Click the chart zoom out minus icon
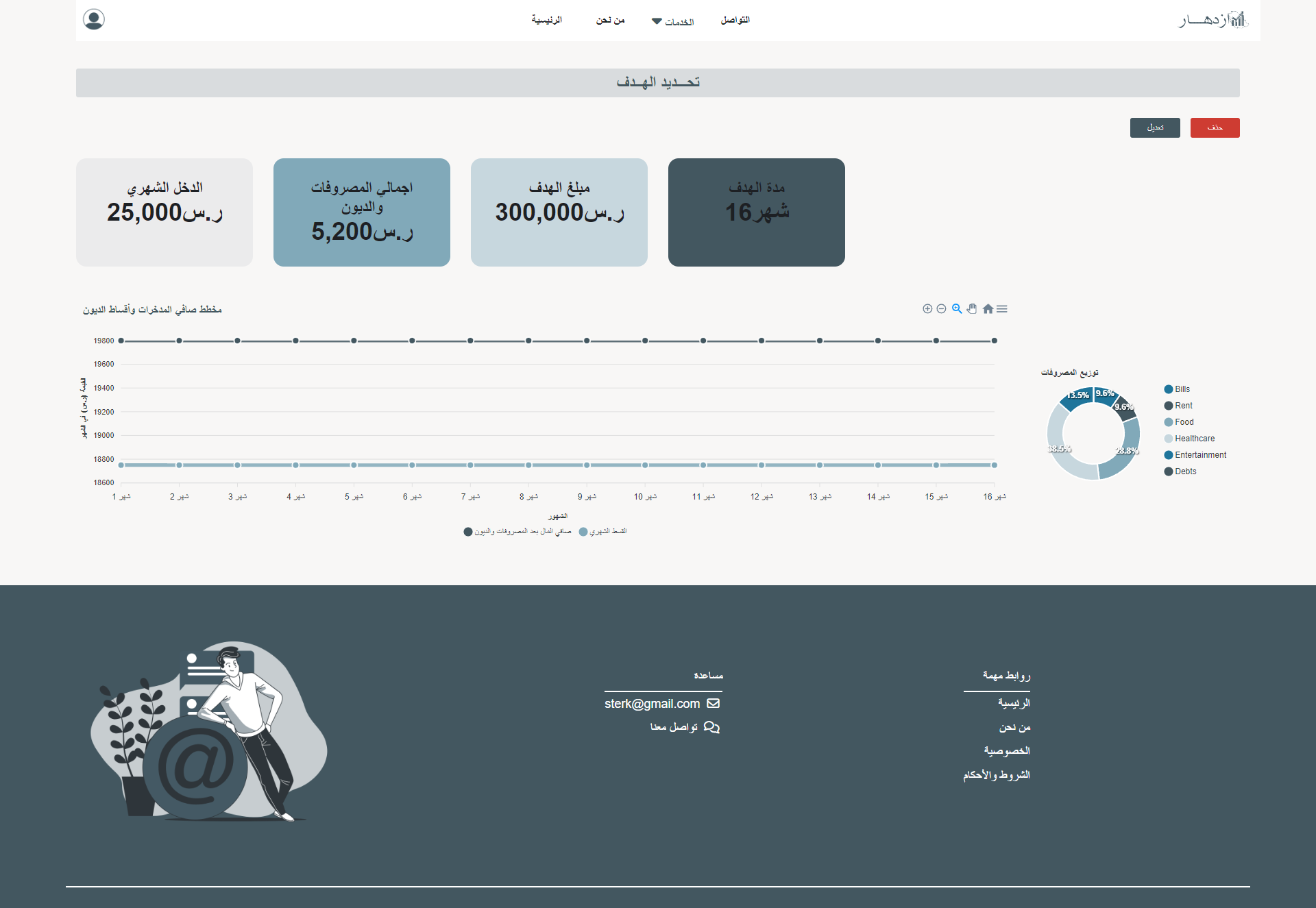Screen dimensions: 1316x908 [942, 309]
